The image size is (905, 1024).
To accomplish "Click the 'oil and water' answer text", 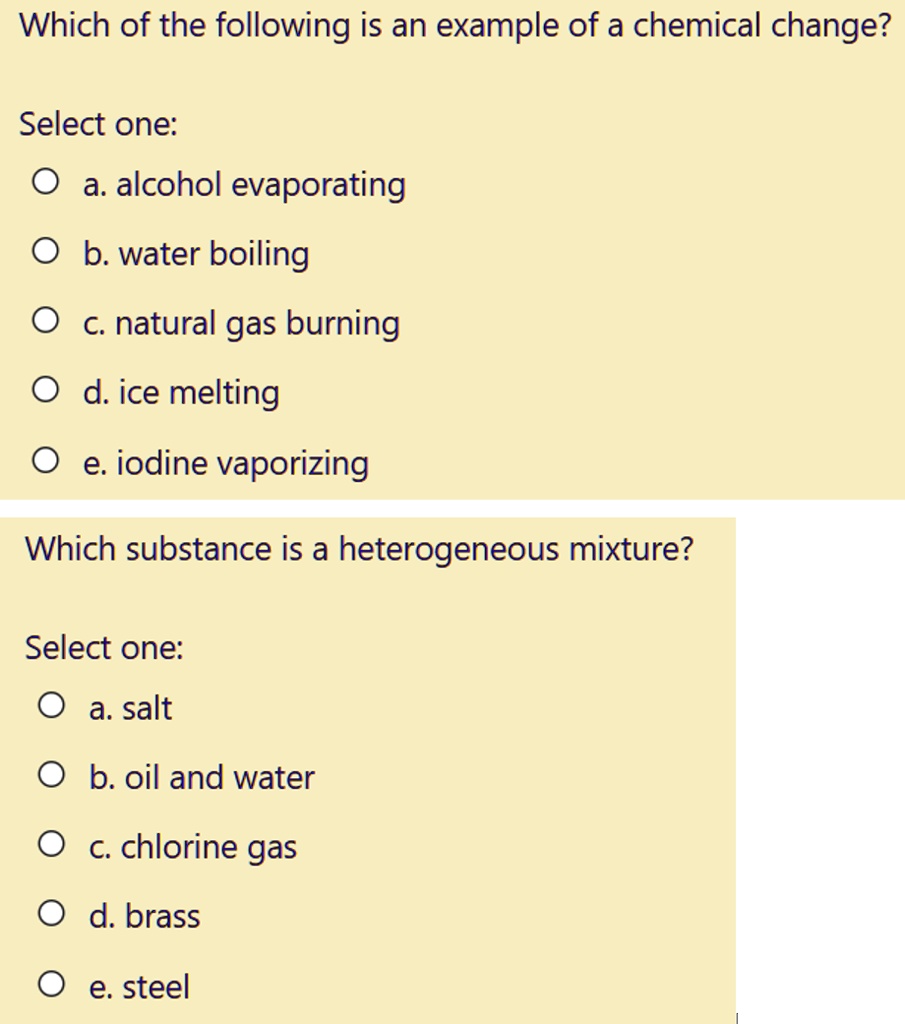I will pyautogui.click(x=202, y=776).
